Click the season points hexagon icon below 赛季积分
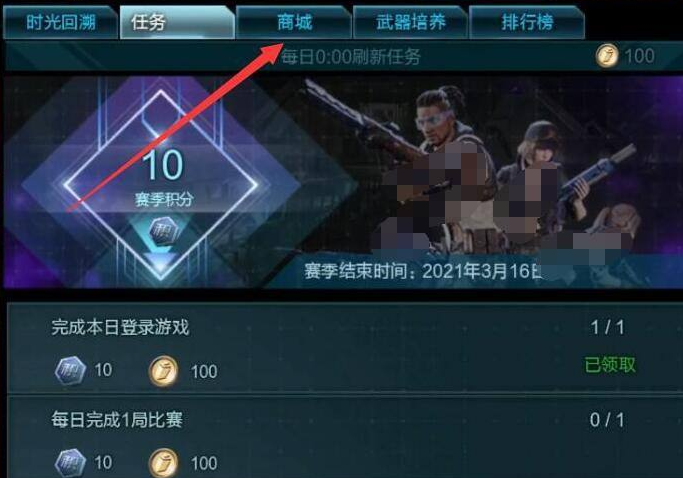The width and height of the screenshot is (683, 478). point(163,231)
